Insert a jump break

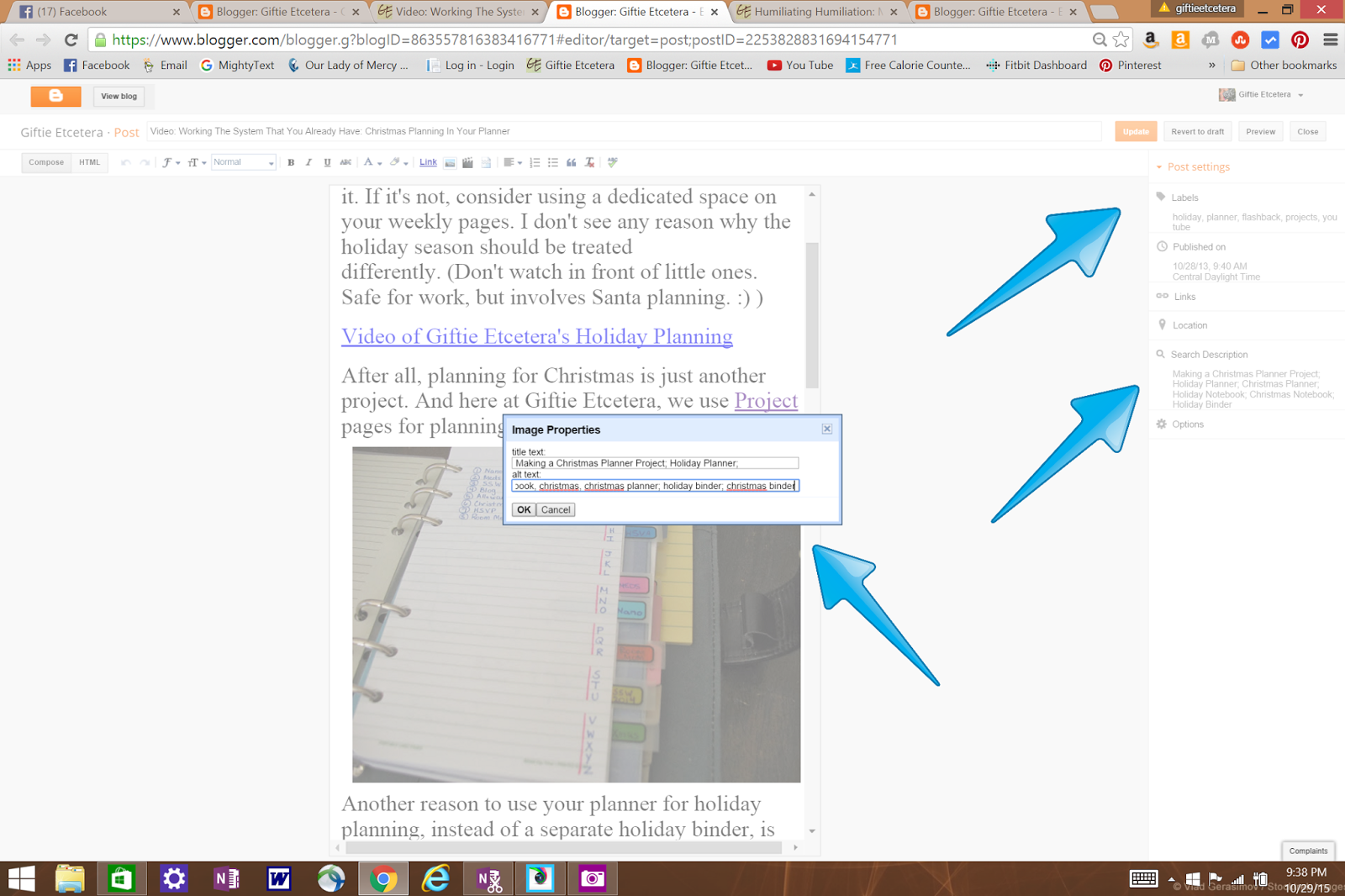487,162
